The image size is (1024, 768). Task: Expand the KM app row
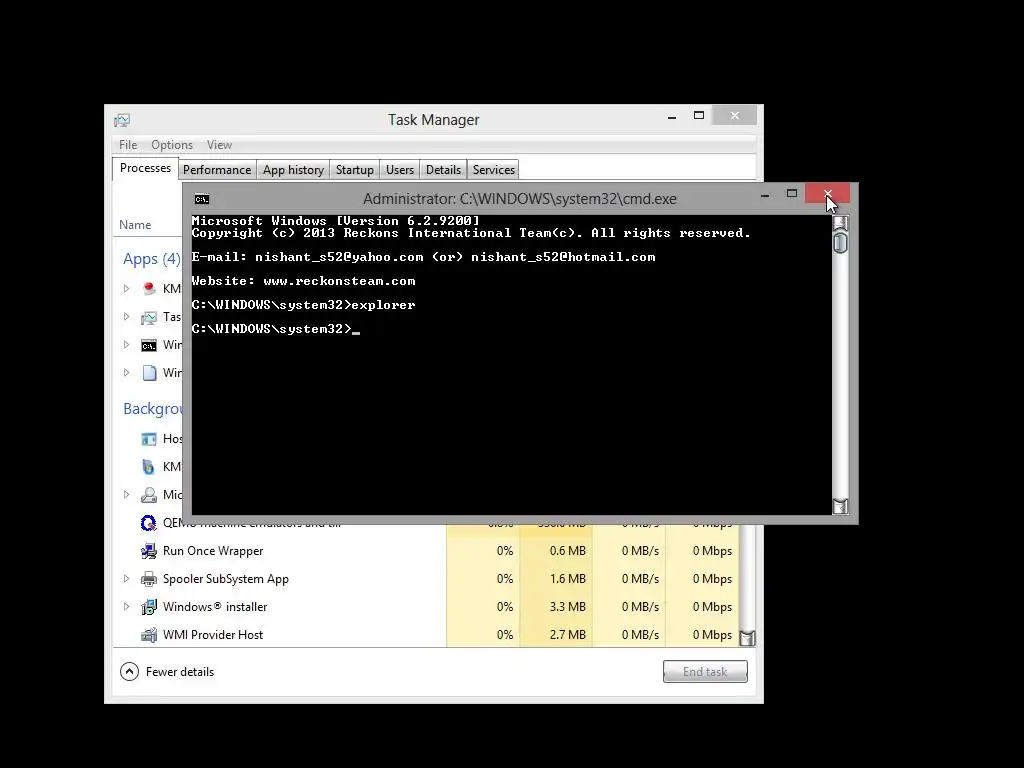pos(127,288)
